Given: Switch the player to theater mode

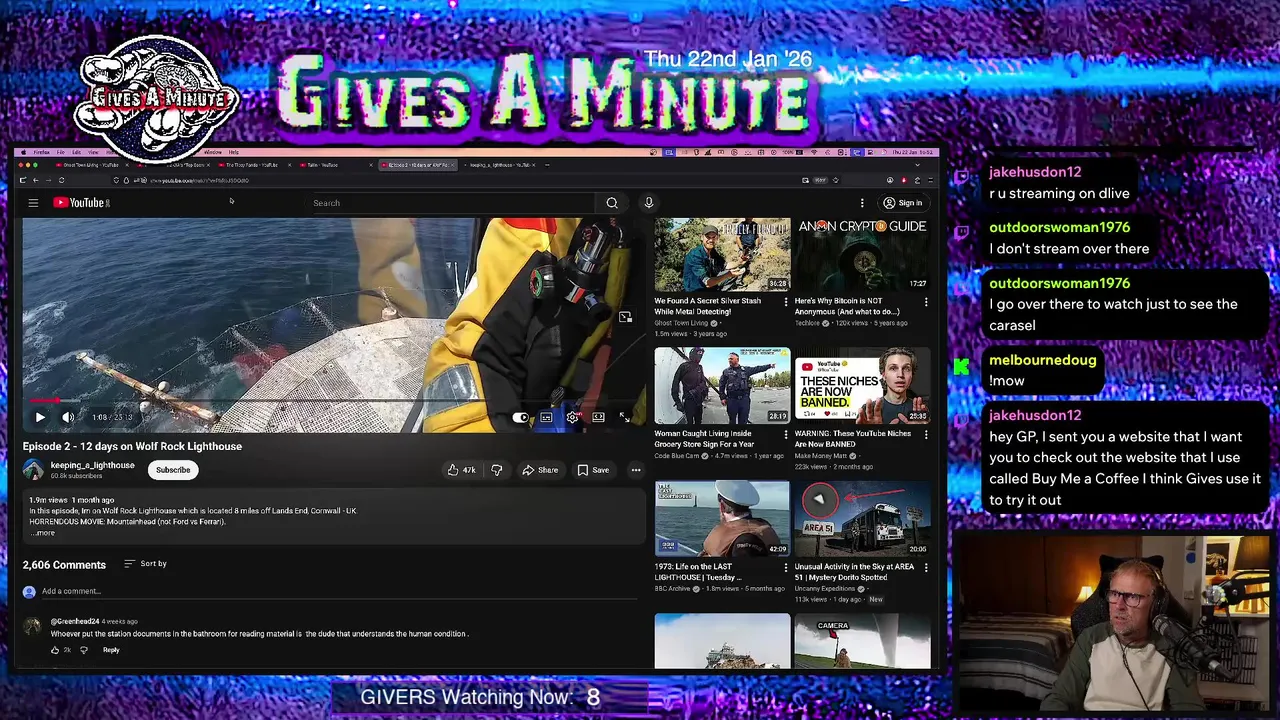Looking at the screenshot, I should point(598,417).
